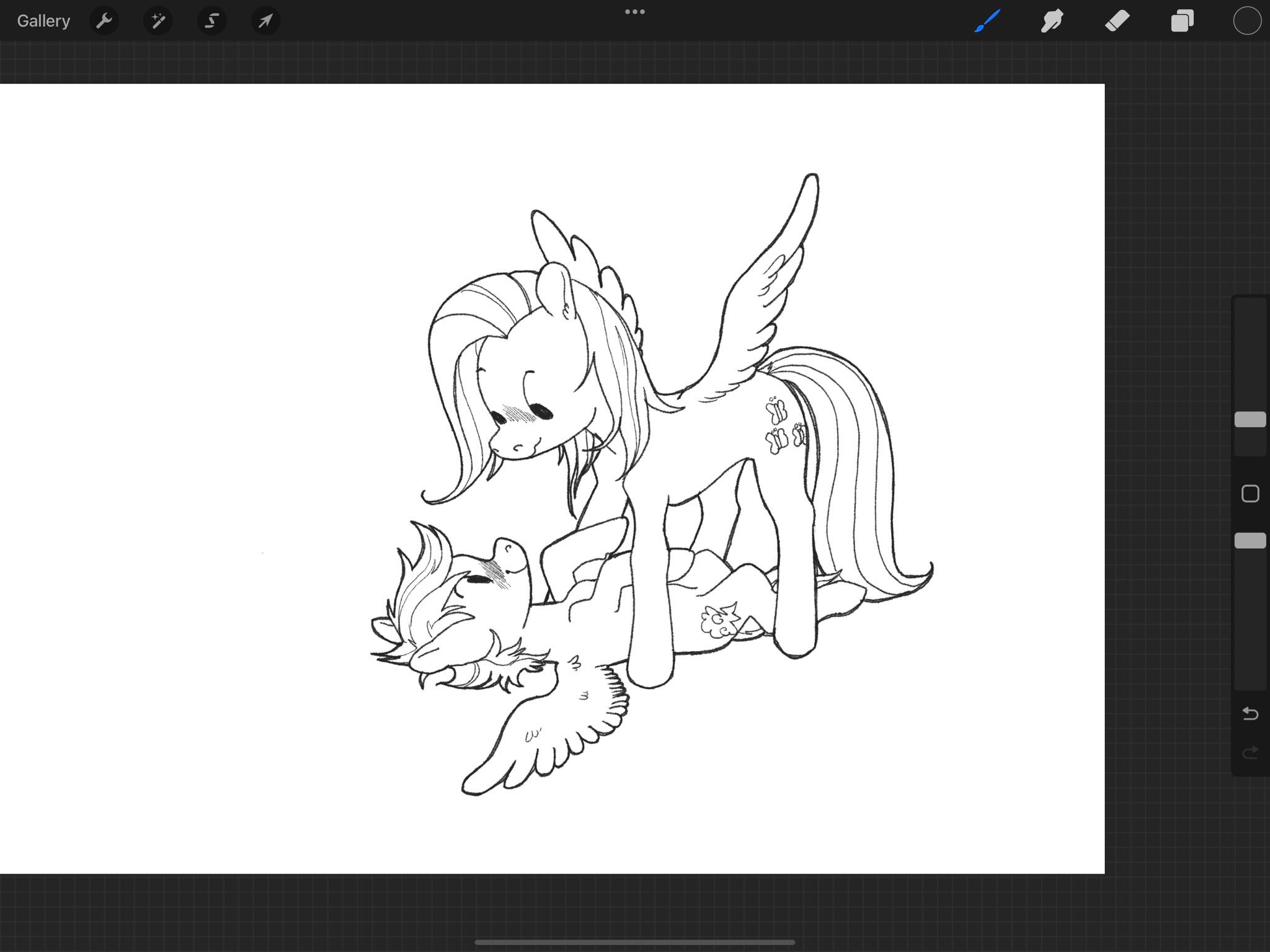Redo the last undone stroke
This screenshot has height=952, width=1270.
click(x=1250, y=752)
